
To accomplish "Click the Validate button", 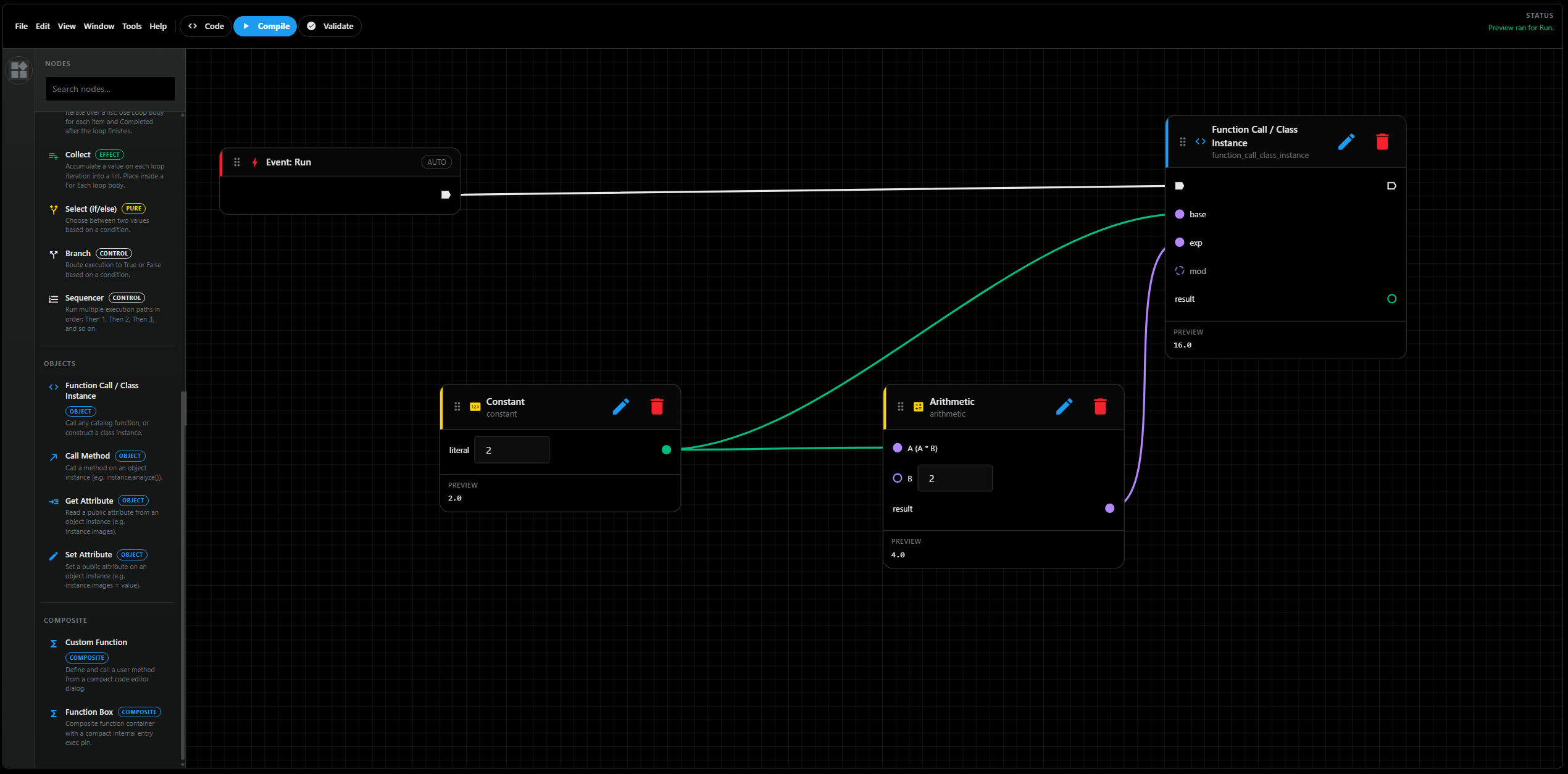I will (x=330, y=26).
